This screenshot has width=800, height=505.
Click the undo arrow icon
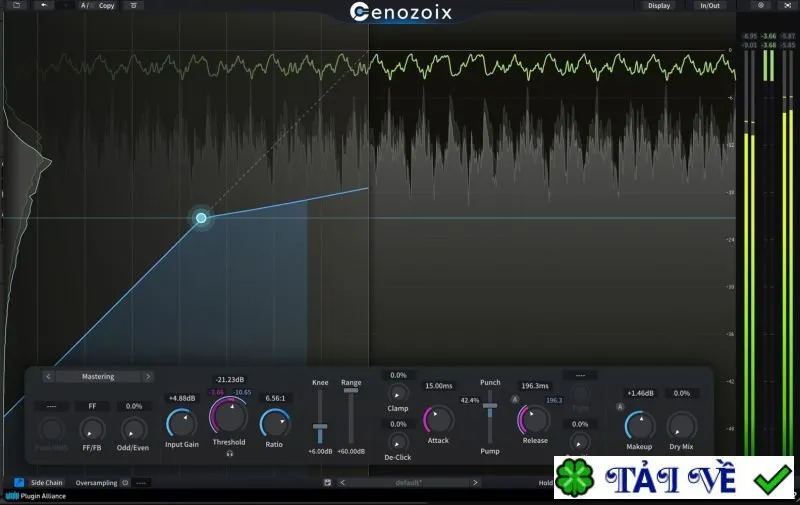click(44, 5)
